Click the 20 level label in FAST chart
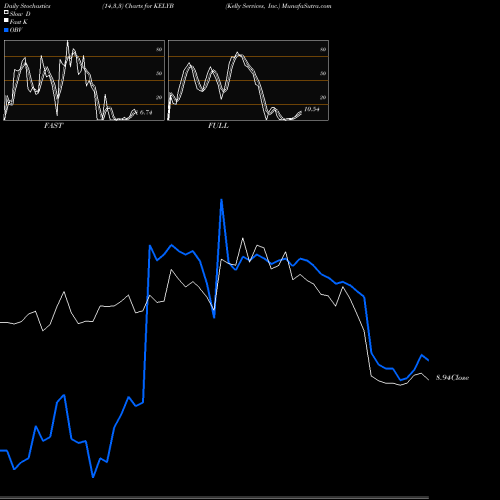 tap(159, 97)
